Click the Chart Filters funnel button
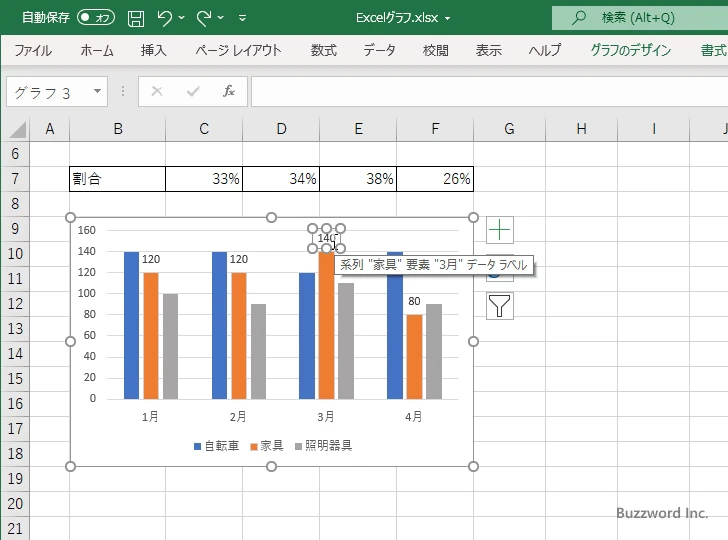The height and width of the screenshot is (540, 728). tap(500, 306)
